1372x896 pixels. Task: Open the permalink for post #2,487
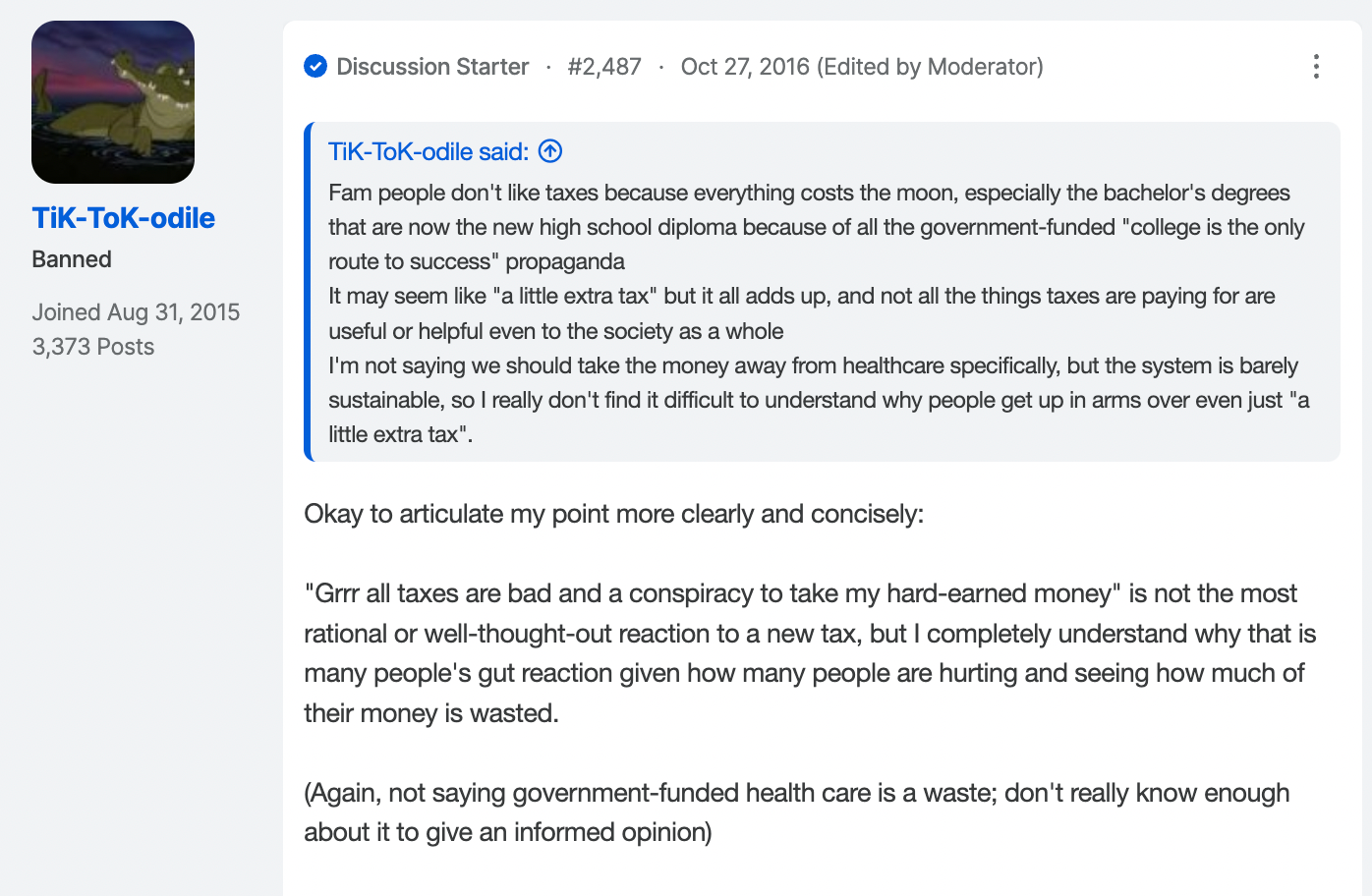coord(604,67)
